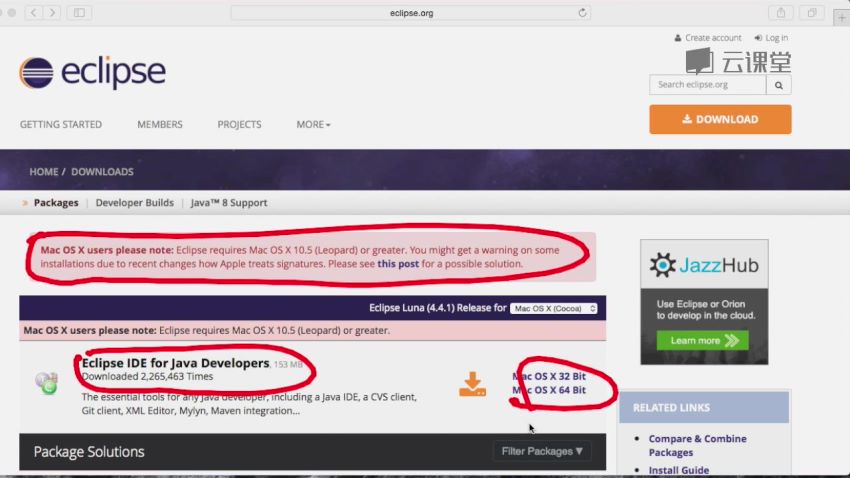Open the Install Guide link
The image size is (850, 478).
tap(679, 470)
